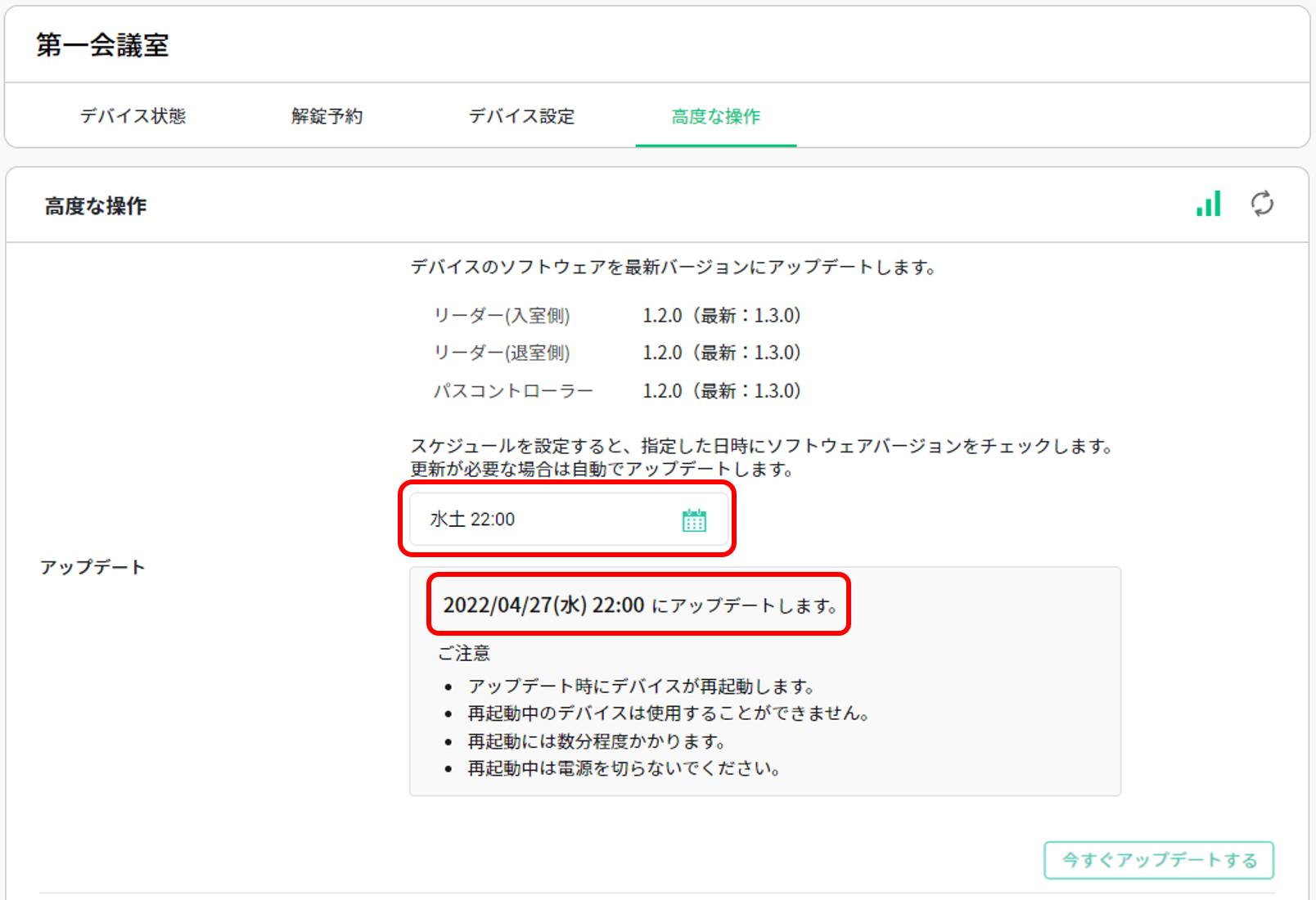
Task: Switch to the デバイス設定 tab
Action: click(x=521, y=116)
